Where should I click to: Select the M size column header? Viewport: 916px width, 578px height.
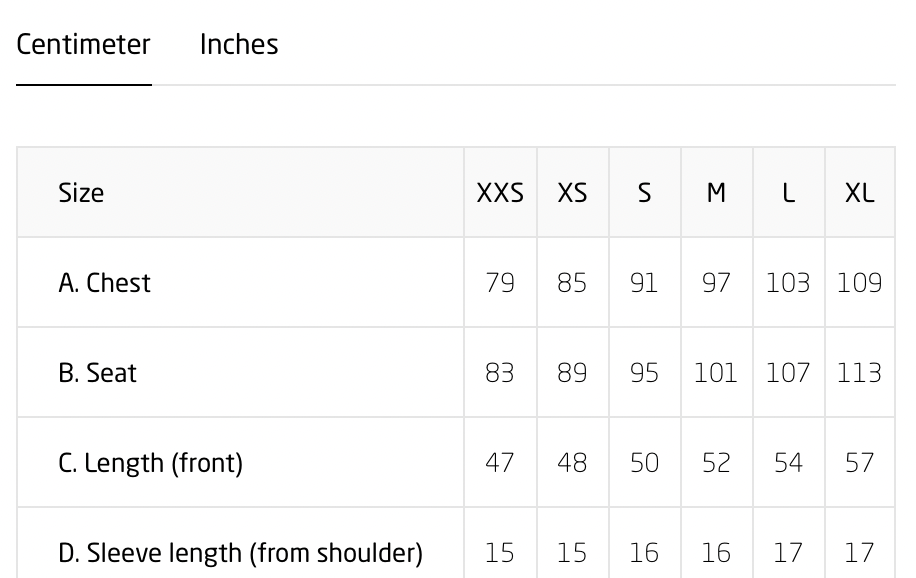coord(716,193)
